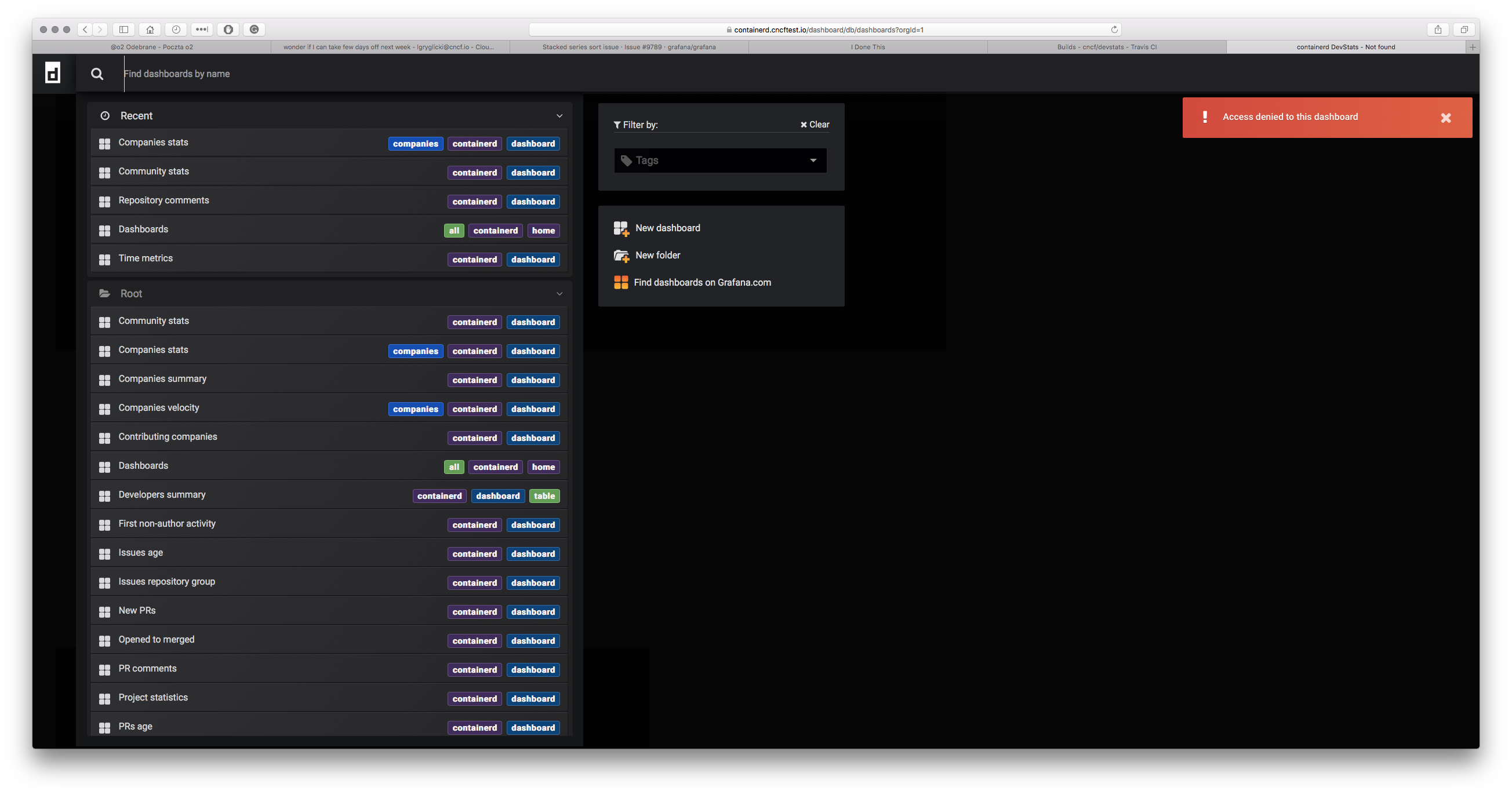Click the Recent section clock icon

(105, 115)
